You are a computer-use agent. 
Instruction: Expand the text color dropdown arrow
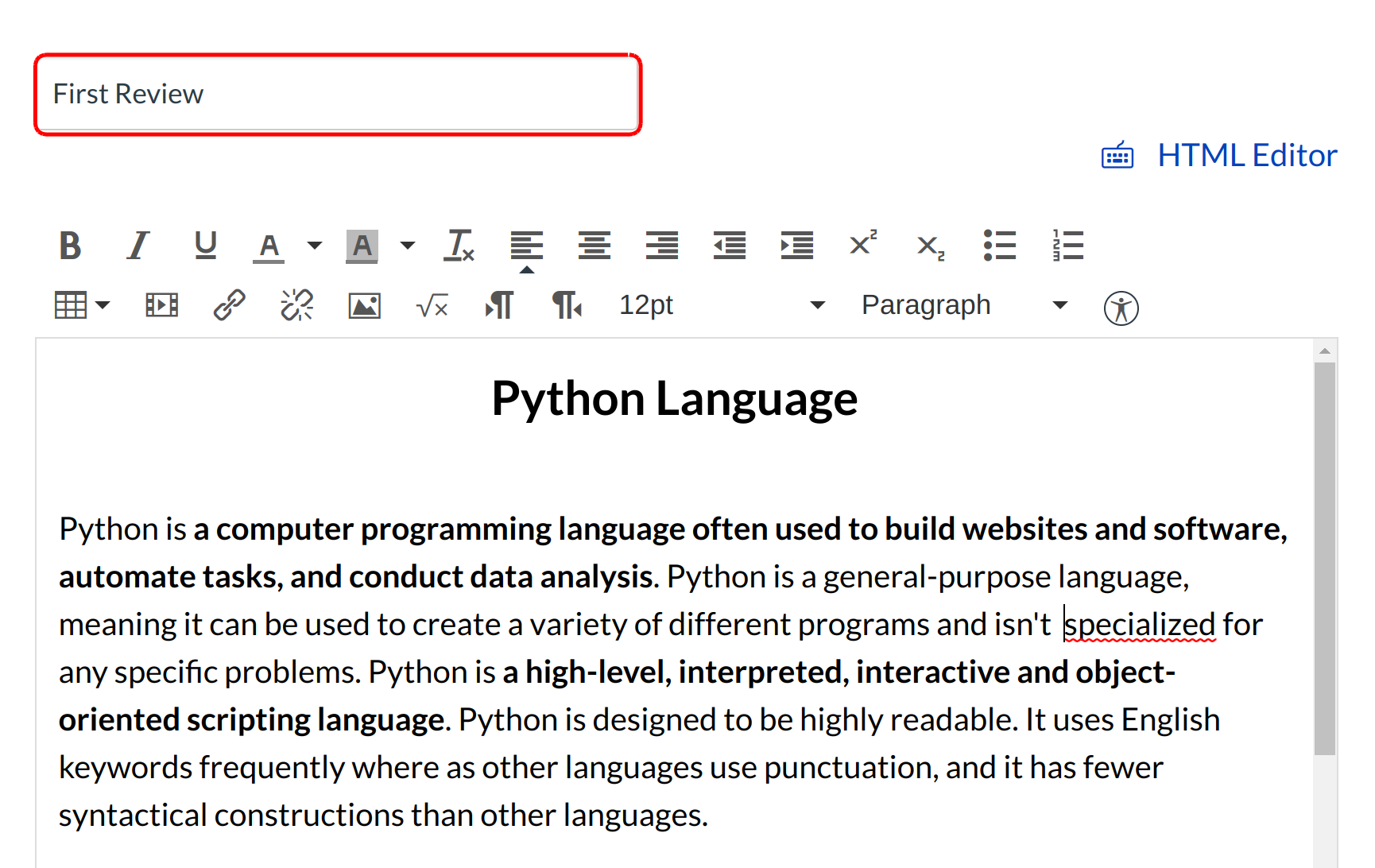click(x=315, y=246)
